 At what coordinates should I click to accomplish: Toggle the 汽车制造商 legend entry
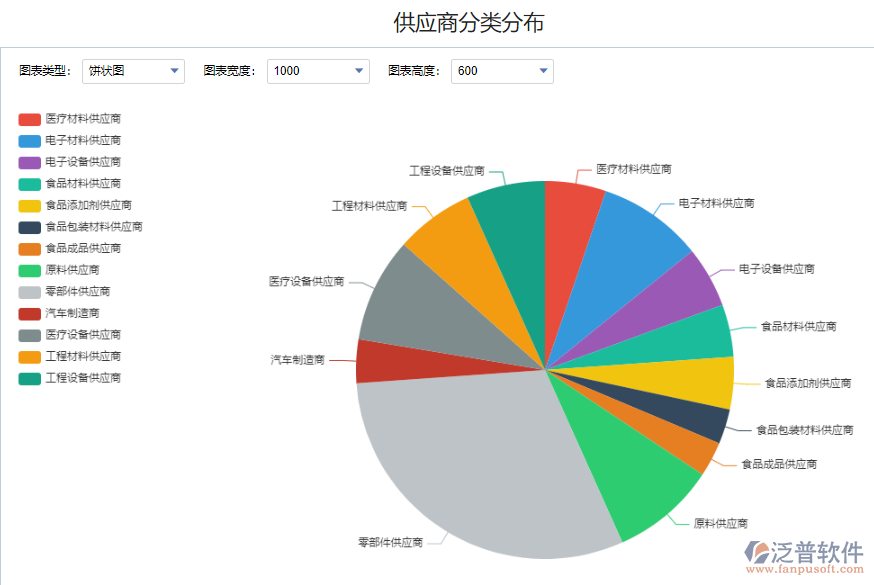(72, 313)
